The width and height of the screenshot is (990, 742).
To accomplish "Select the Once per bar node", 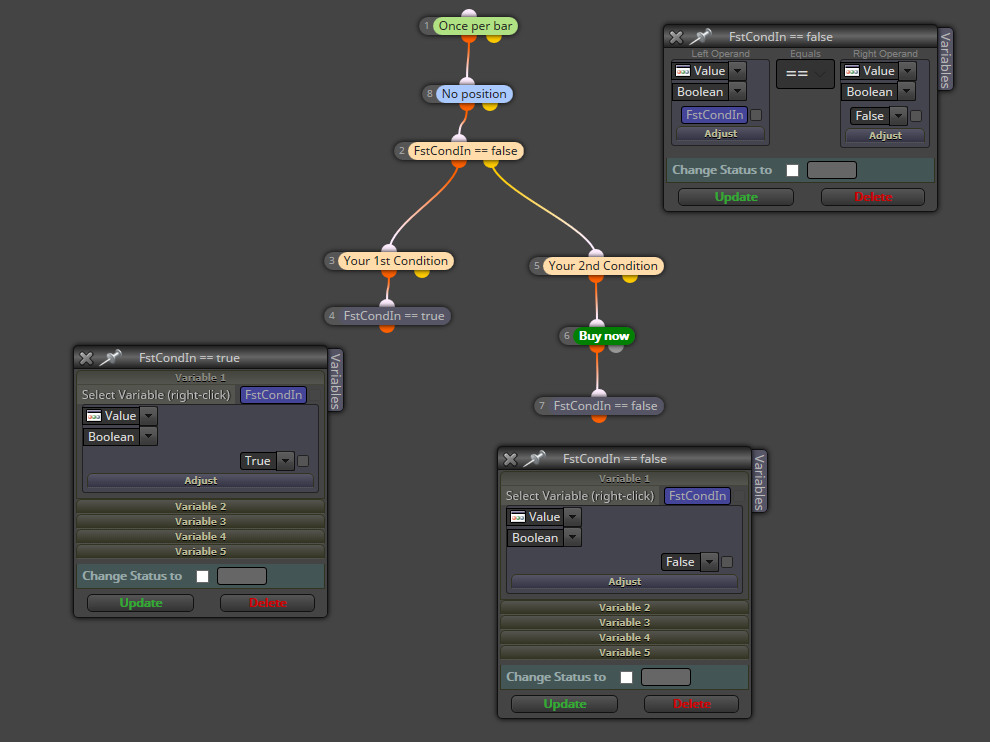I will (x=475, y=26).
